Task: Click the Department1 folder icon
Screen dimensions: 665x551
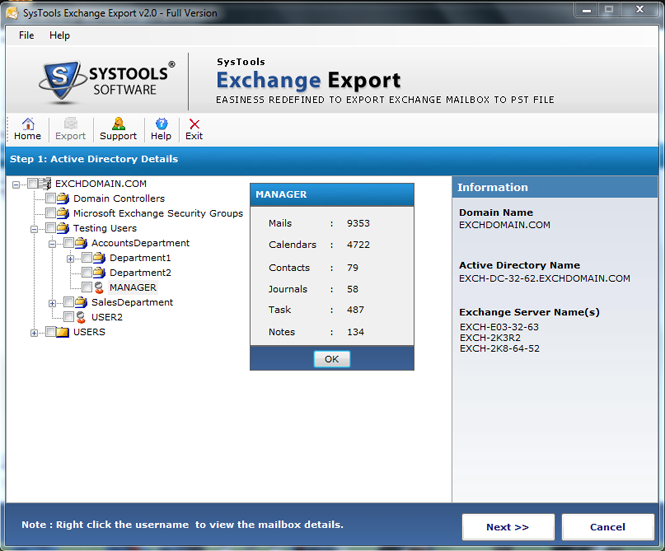Action: coord(99,258)
